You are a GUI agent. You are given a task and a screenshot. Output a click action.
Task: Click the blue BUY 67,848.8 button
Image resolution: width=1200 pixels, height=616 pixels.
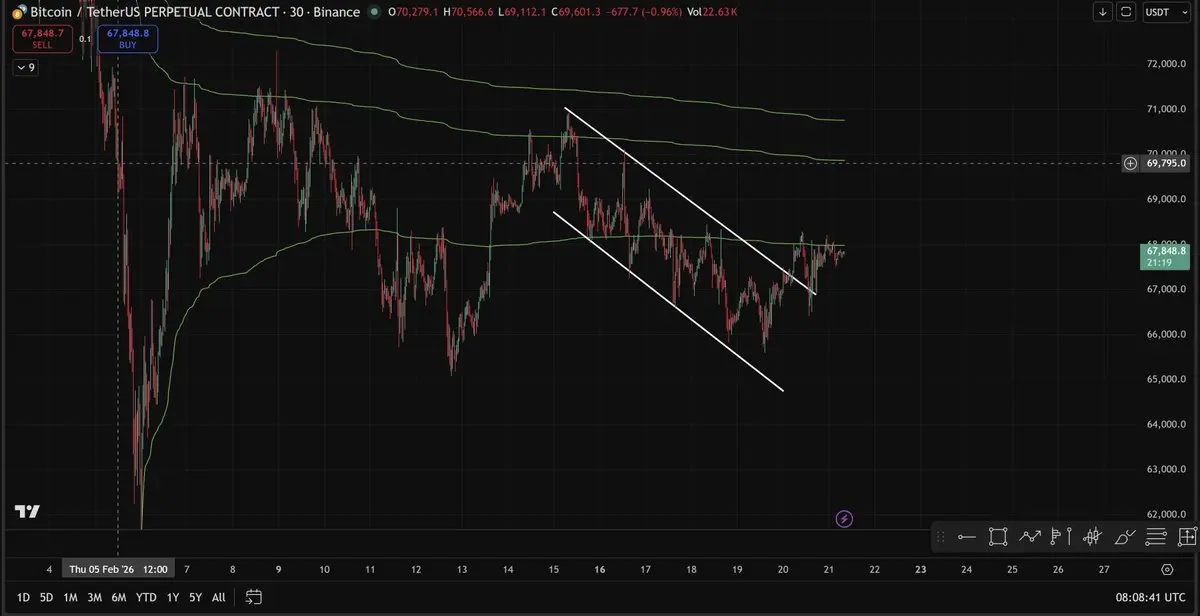[x=128, y=39]
